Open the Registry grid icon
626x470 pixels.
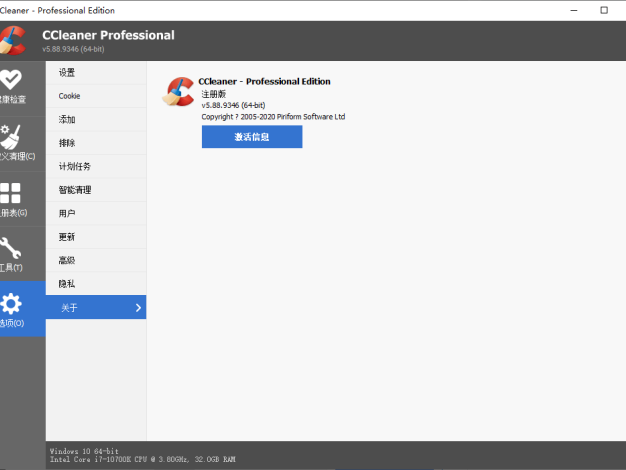tap(10, 193)
